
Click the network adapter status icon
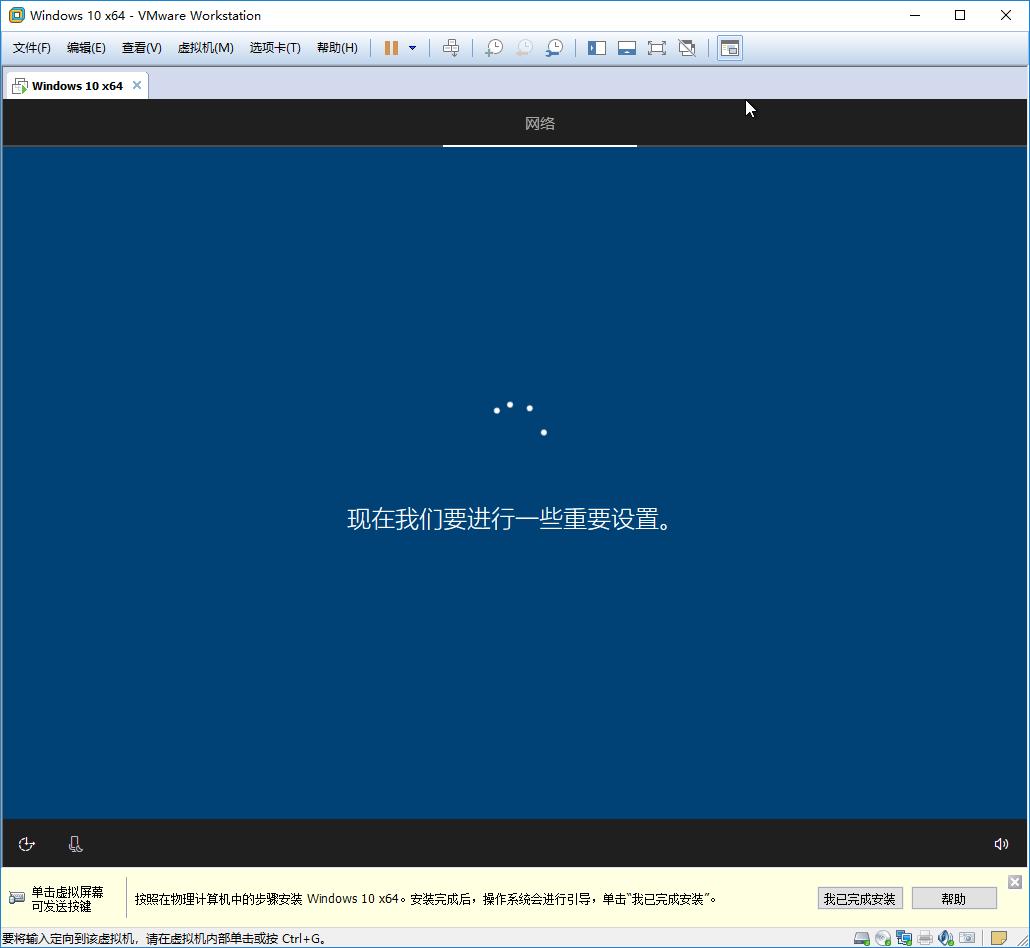(903, 938)
